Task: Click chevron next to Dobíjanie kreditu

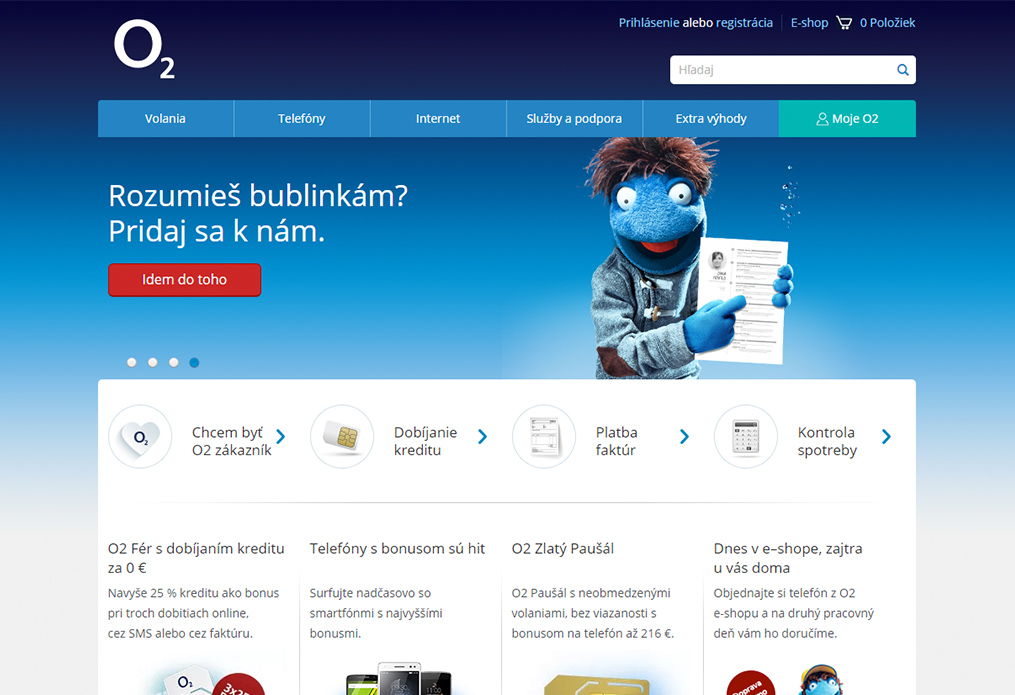Action: (482, 437)
